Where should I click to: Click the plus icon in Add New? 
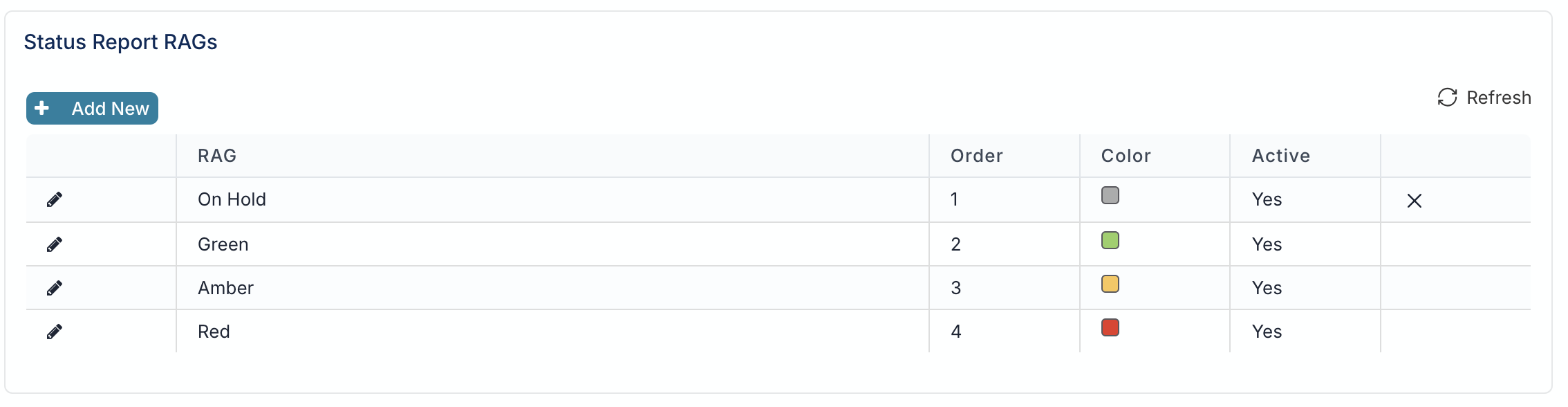(41, 108)
